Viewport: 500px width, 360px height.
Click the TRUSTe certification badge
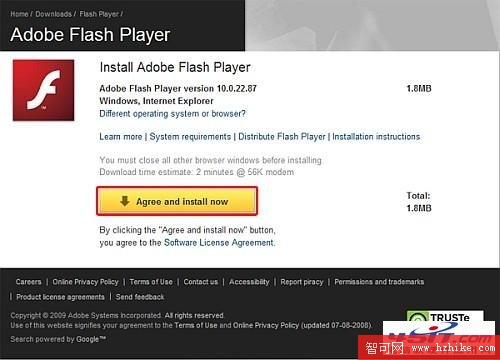[445, 316]
